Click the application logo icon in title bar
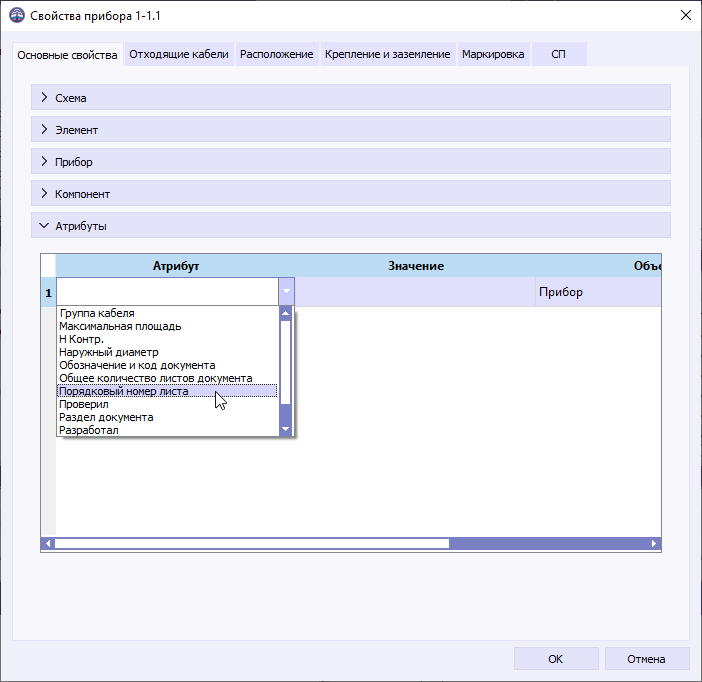 click(x=17, y=15)
